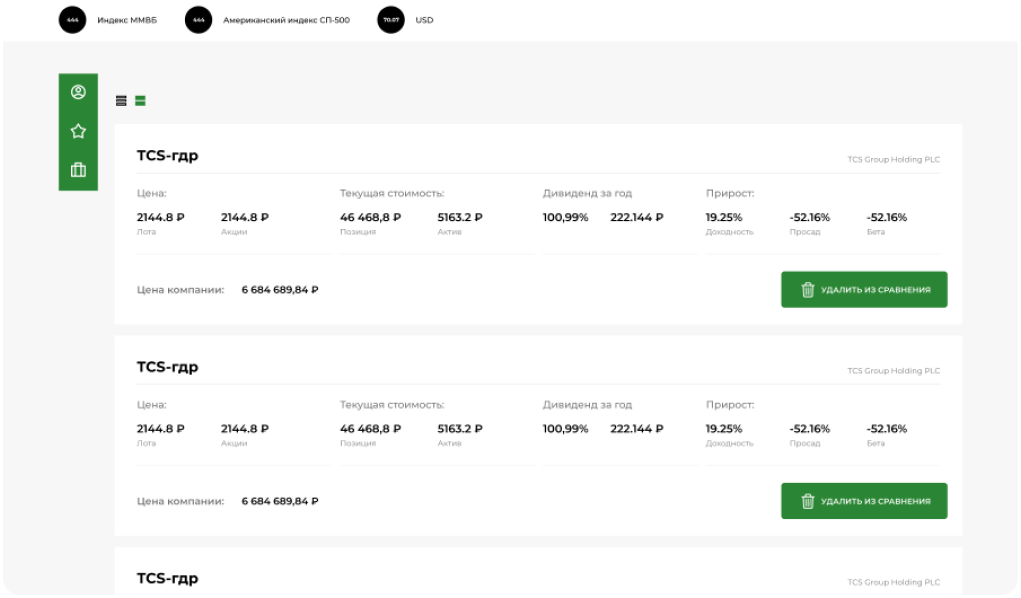Open the user profile sidebar icon

point(78,92)
